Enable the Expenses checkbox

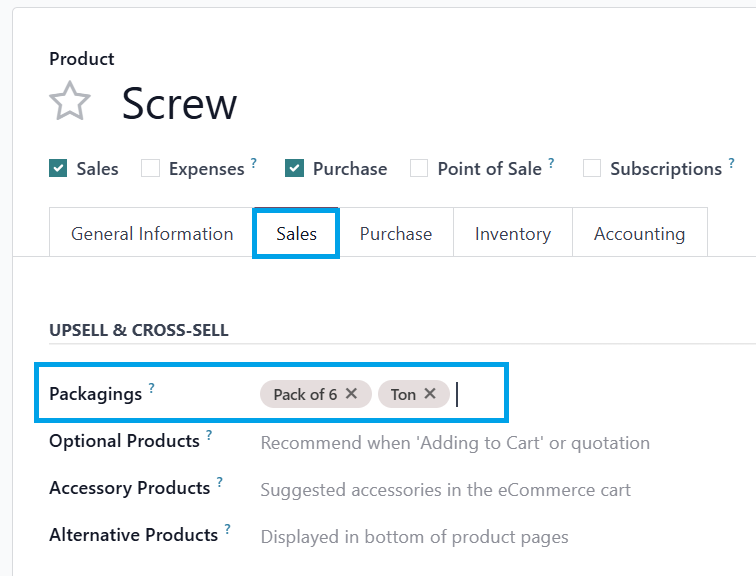[x=150, y=169]
